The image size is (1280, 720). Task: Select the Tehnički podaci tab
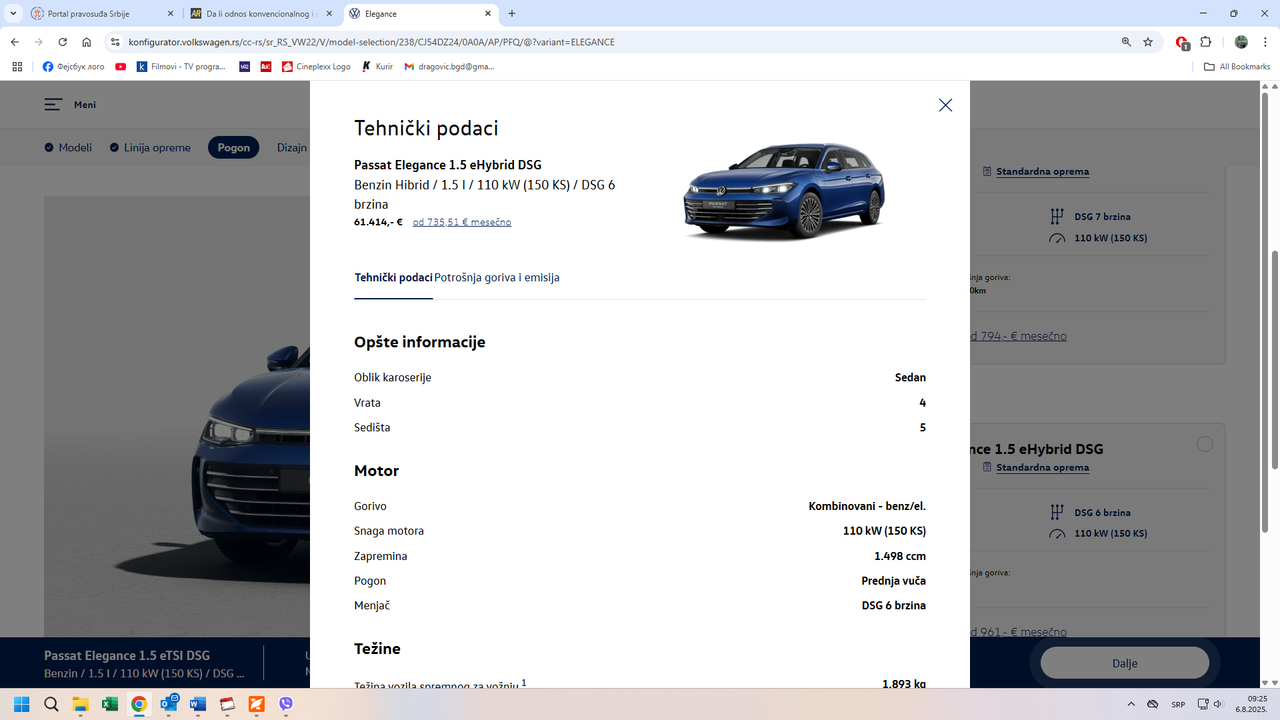pos(393,277)
